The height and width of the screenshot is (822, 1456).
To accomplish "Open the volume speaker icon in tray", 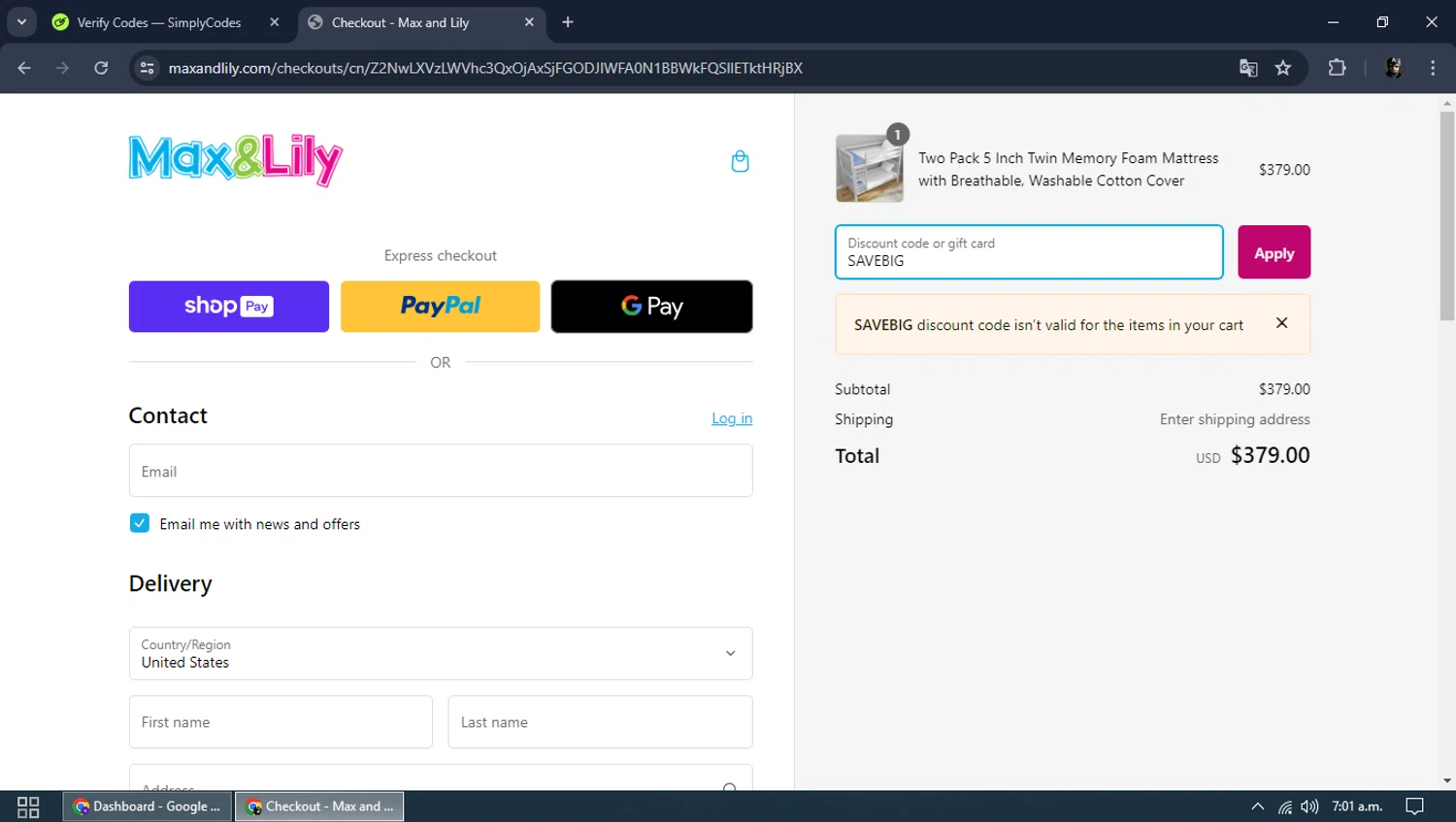I will (x=1309, y=806).
